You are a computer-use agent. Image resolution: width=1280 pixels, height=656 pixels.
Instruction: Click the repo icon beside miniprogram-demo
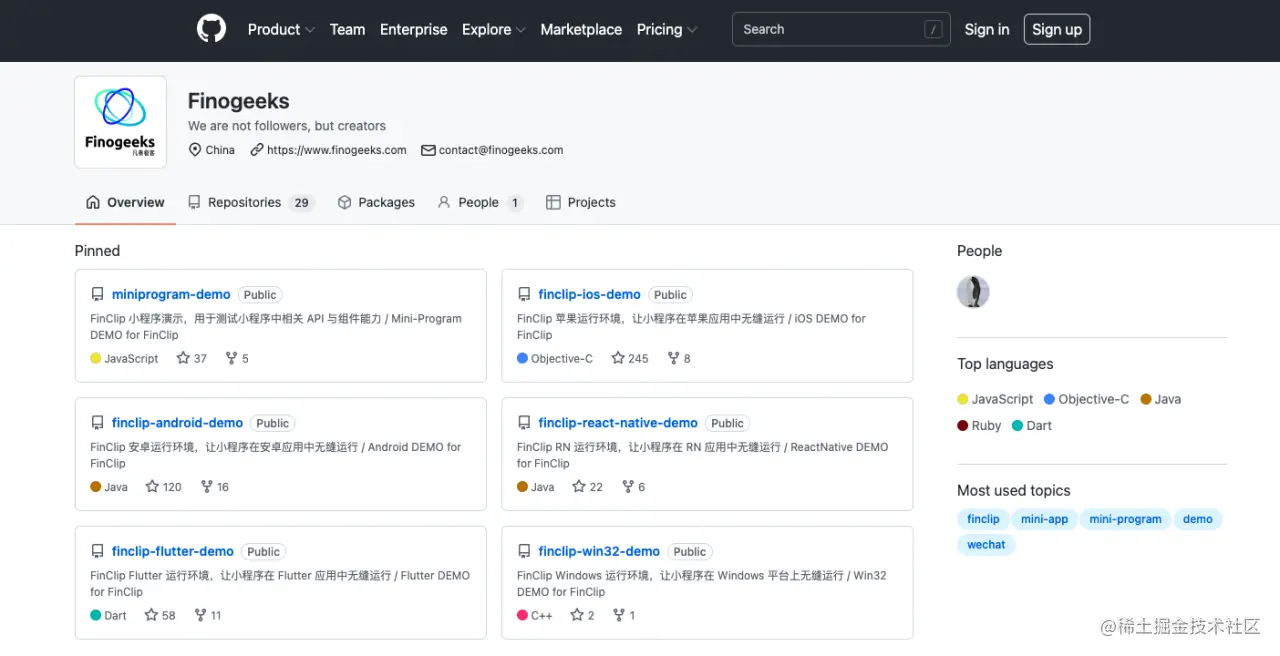click(x=97, y=295)
